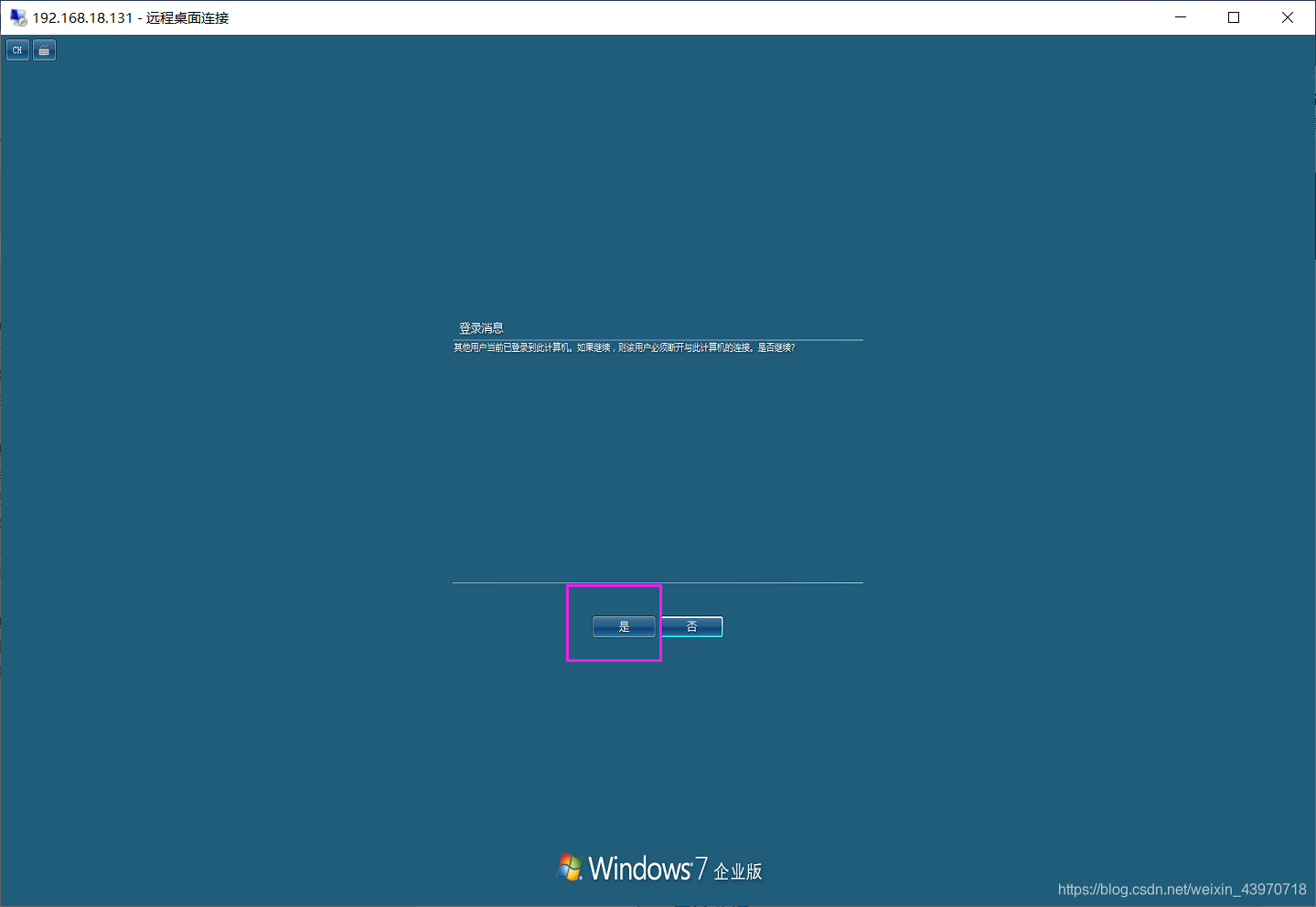Image resolution: width=1316 pixels, height=907 pixels.
Task: Click the 是 (Yes) button
Action: coord(624,626)
